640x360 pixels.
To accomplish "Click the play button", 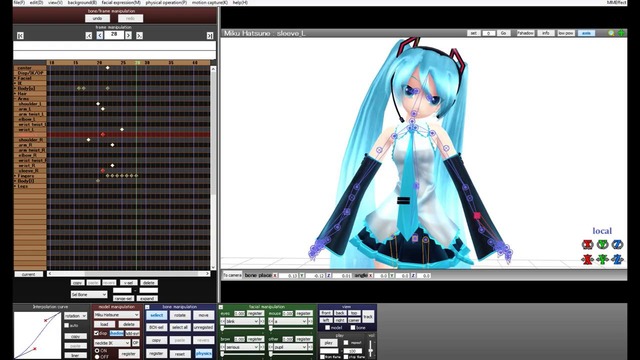I will click(329, 343).
